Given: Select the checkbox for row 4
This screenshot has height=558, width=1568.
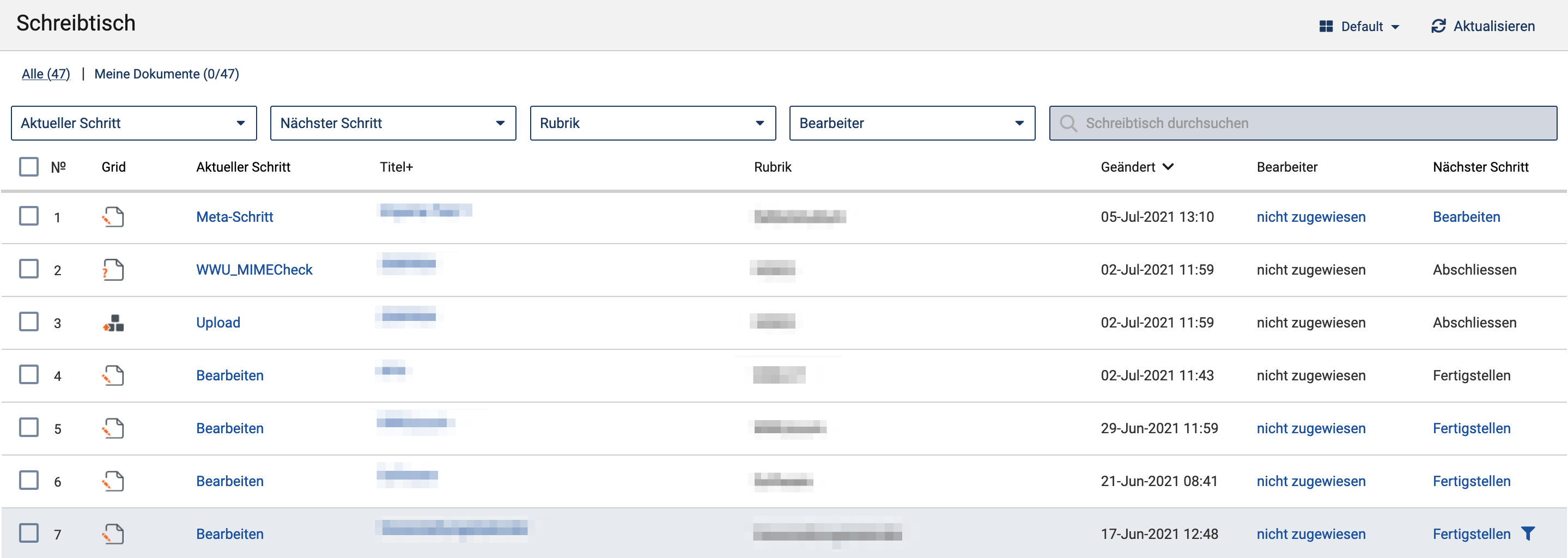Looking at the screenshot, I should coord(29,375).
